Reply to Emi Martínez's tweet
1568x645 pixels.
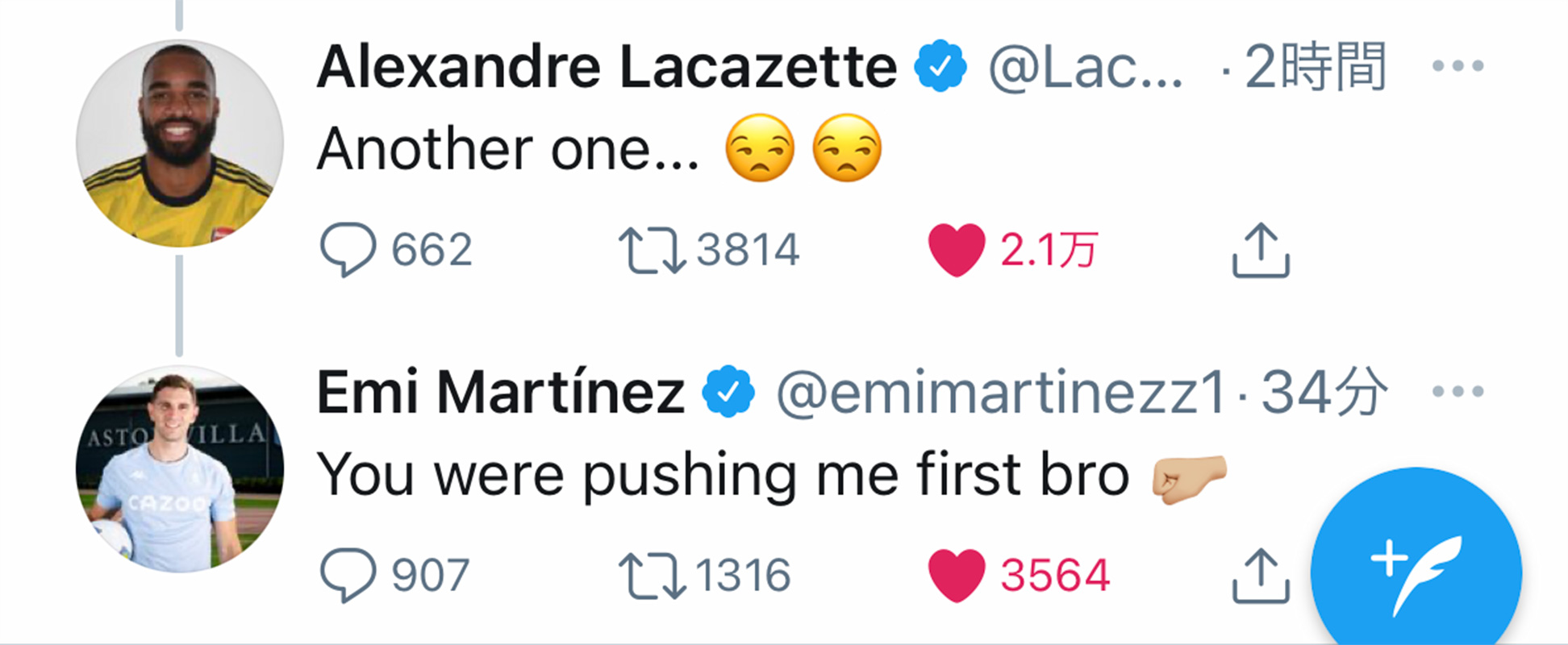coord(348,576)
